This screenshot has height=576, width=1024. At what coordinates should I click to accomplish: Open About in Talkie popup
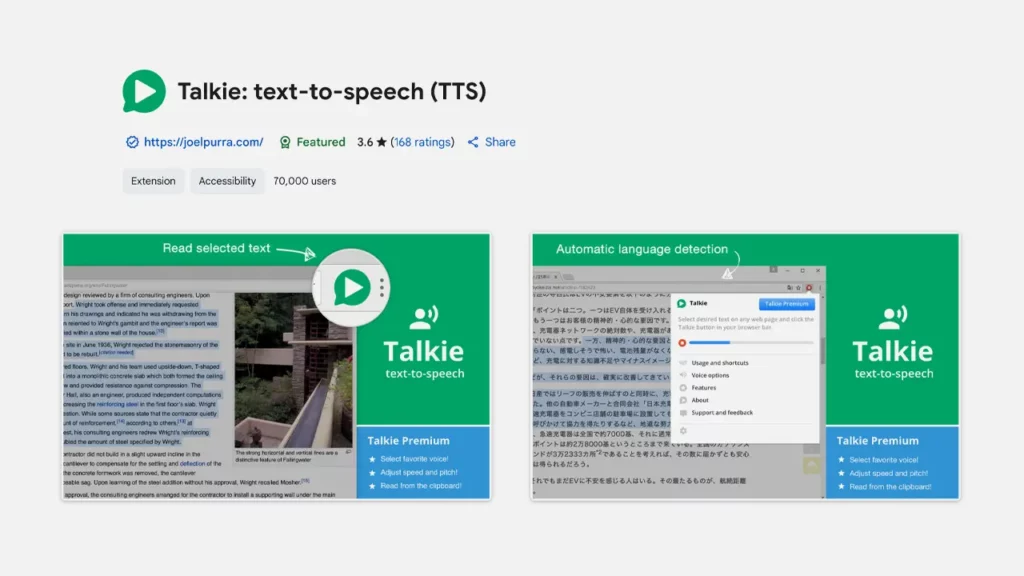(x=700, y=400)
